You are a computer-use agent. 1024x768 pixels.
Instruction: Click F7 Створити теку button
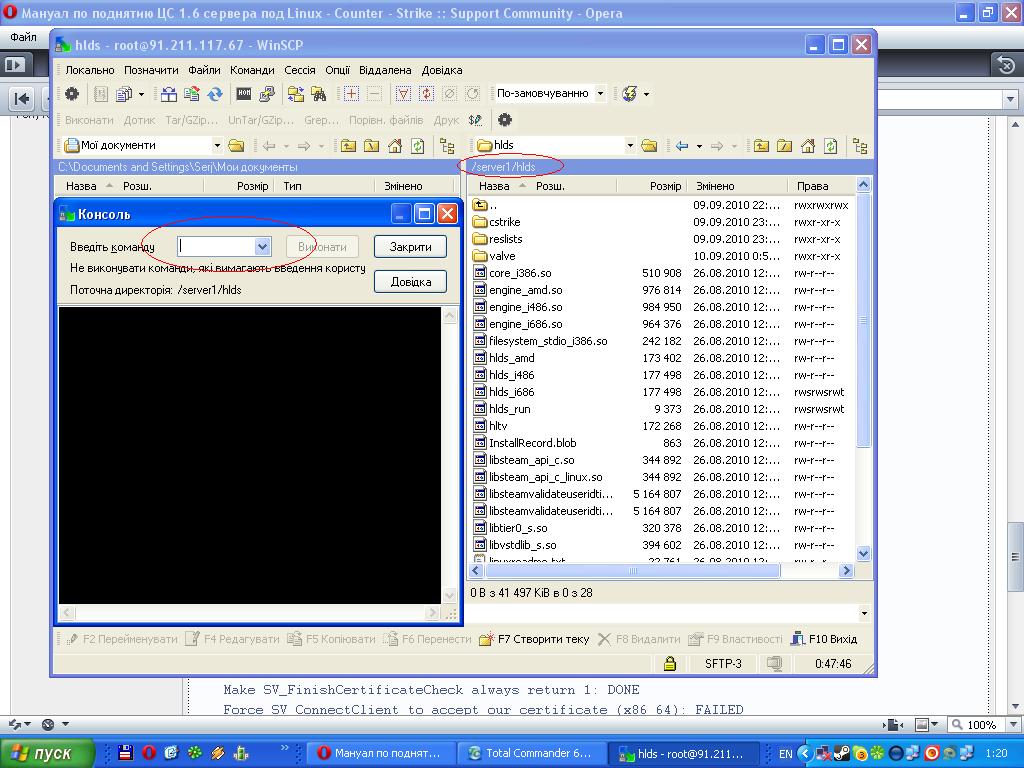pos(534,639)
